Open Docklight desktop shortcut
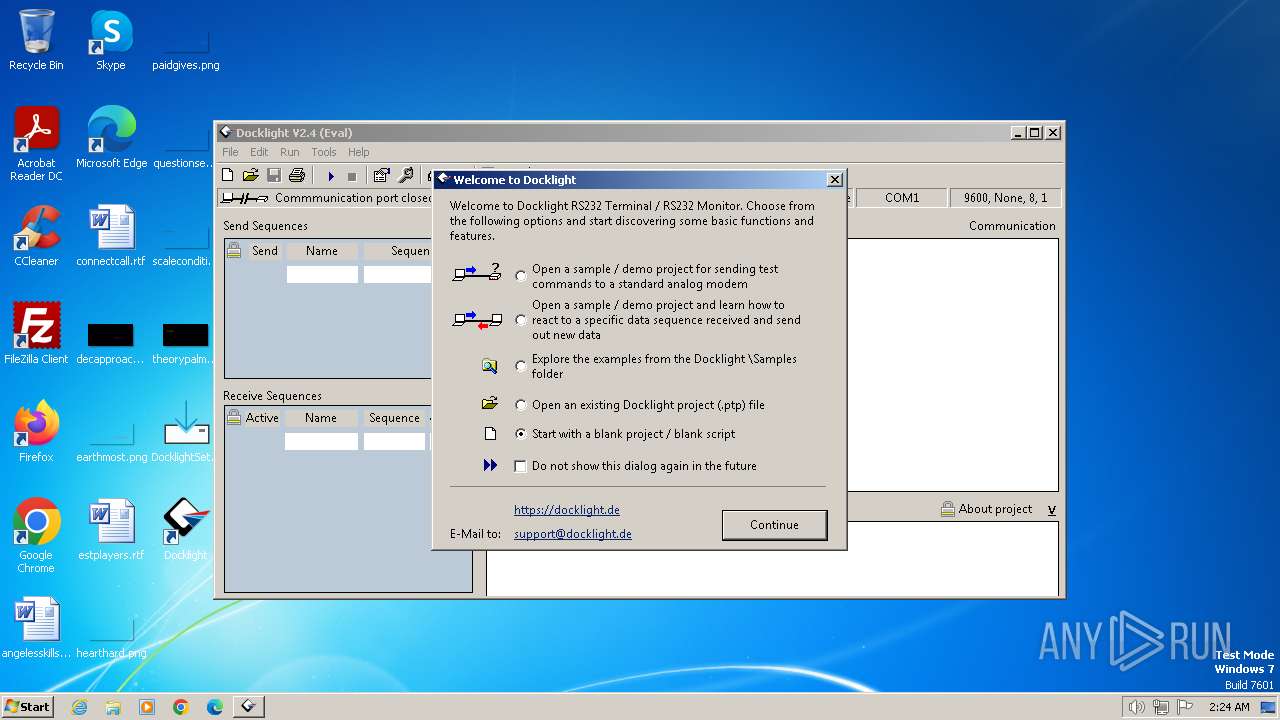Image resolution: width=1280 pixels, height=720 pixels. (x=185, y=530)
